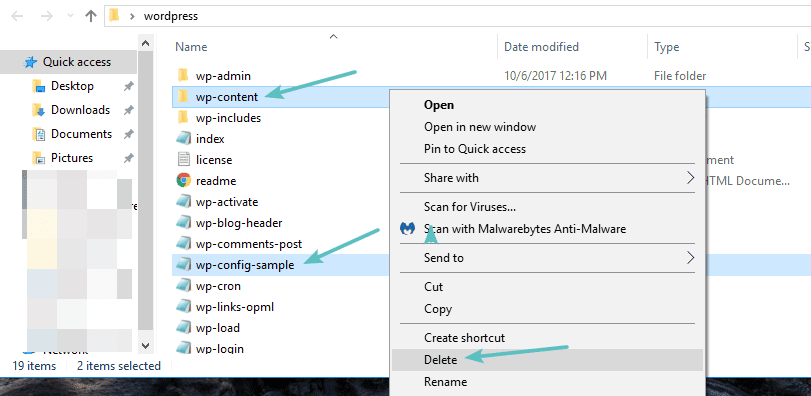
Task: Go up one folder level
Action: (x=91, y=16)
